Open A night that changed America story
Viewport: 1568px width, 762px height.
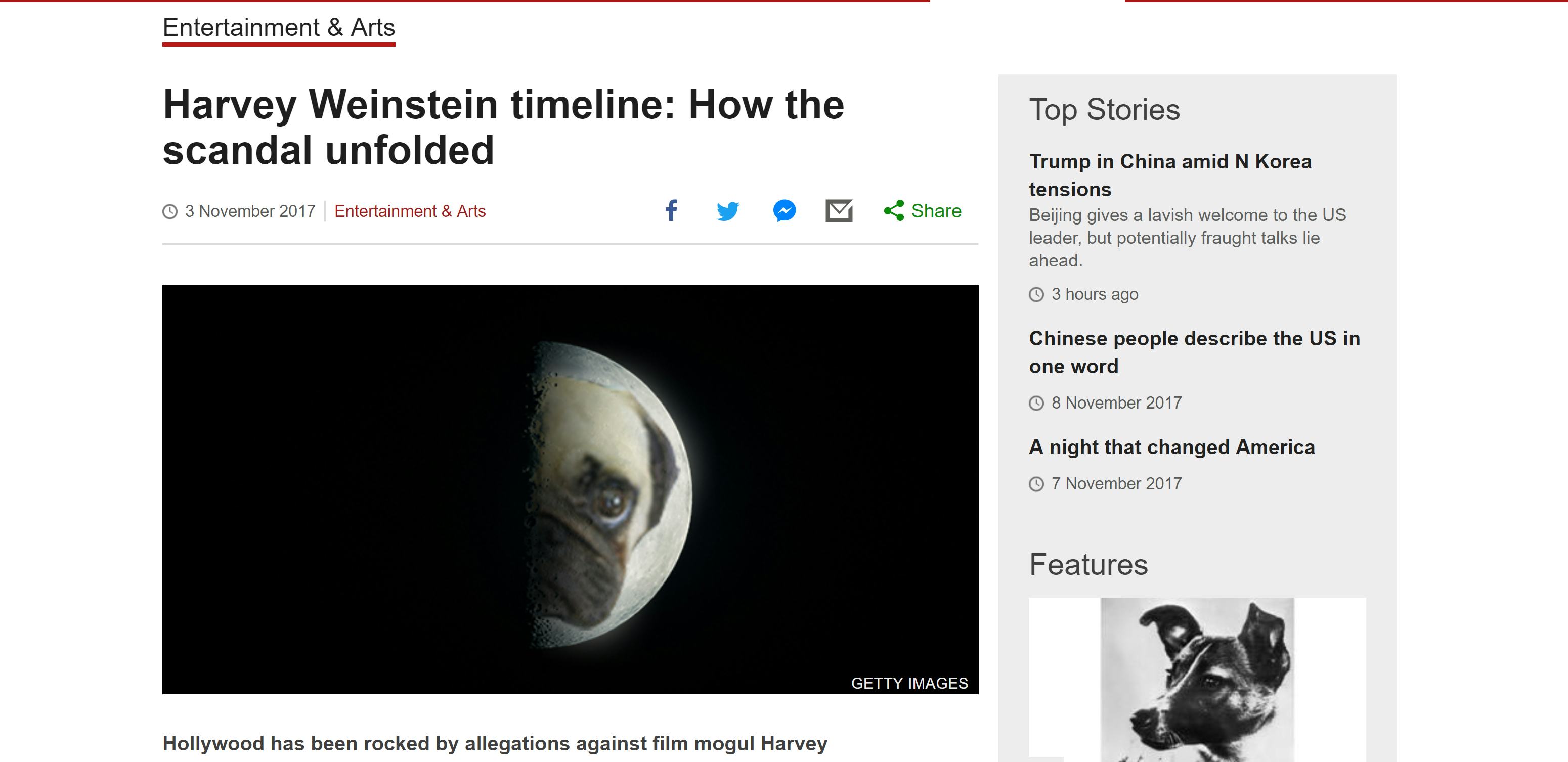pos(1171,447)
